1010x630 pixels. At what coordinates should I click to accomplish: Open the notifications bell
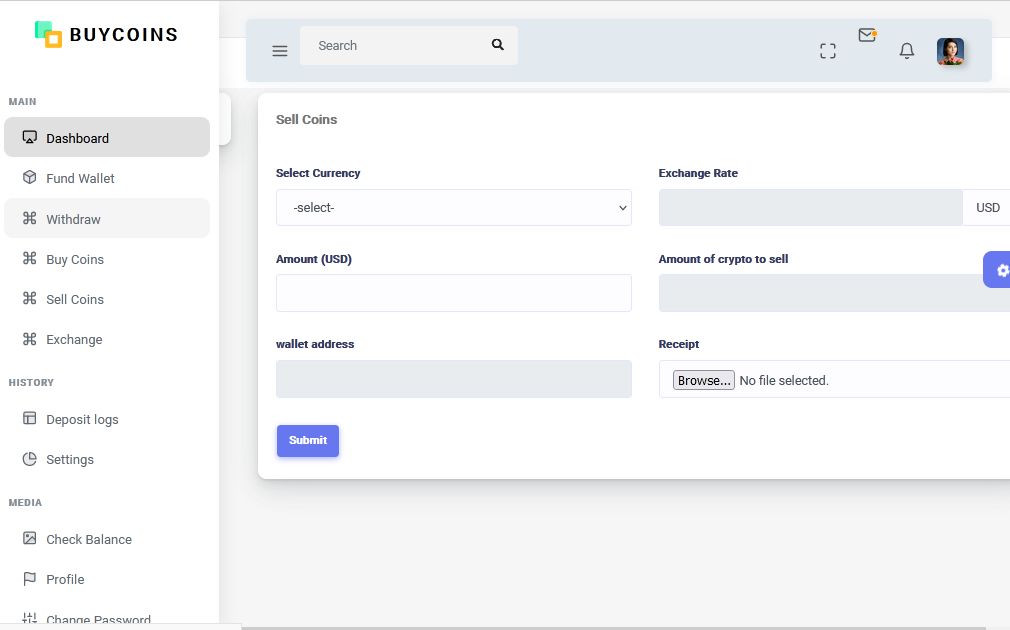pyautogui.click(x=907, y=51)
